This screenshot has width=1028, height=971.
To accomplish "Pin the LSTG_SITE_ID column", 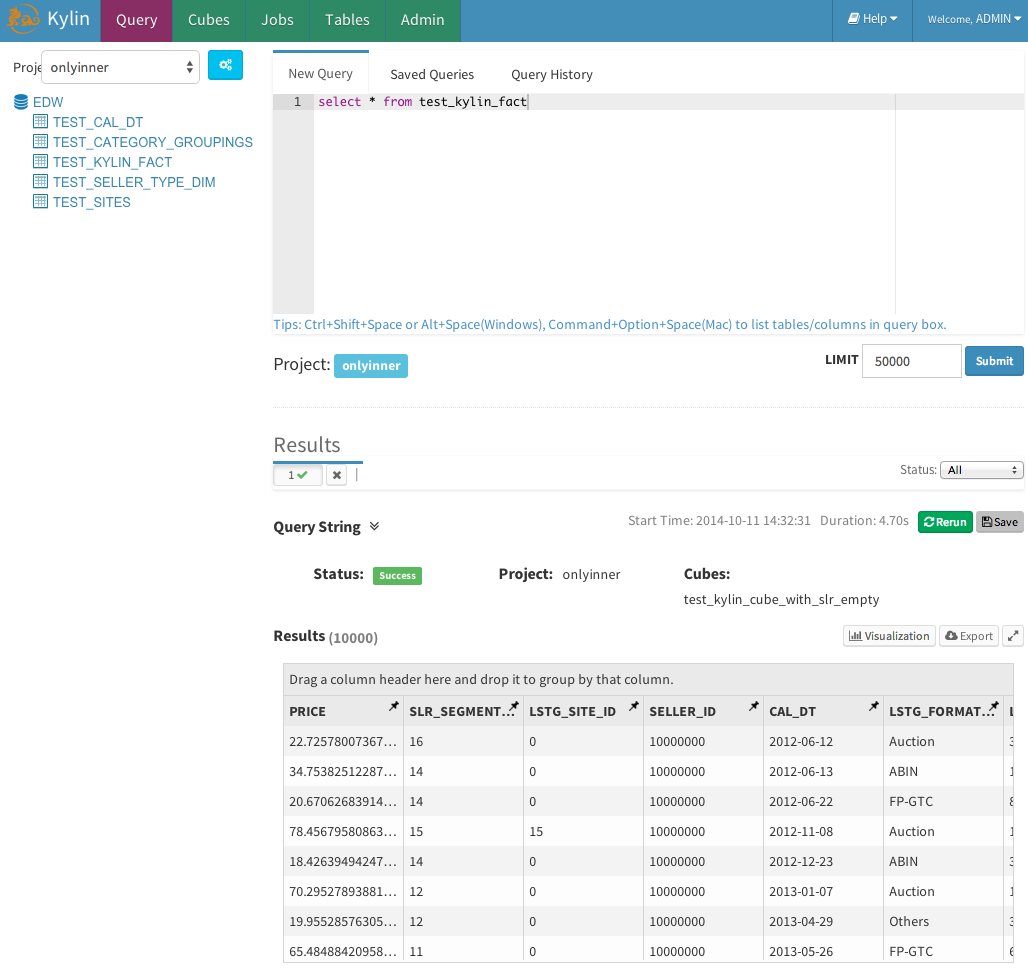I will (x=633, y=706).
